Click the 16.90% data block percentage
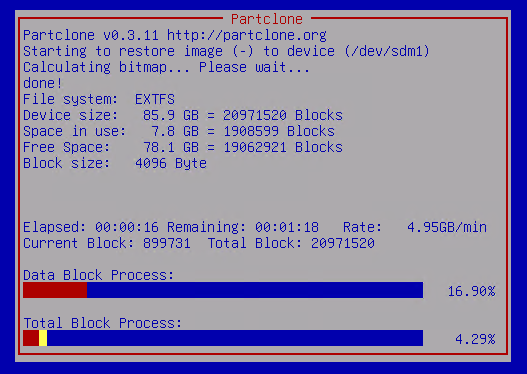Viewport: 527px width, 374px height. [472, 291]
